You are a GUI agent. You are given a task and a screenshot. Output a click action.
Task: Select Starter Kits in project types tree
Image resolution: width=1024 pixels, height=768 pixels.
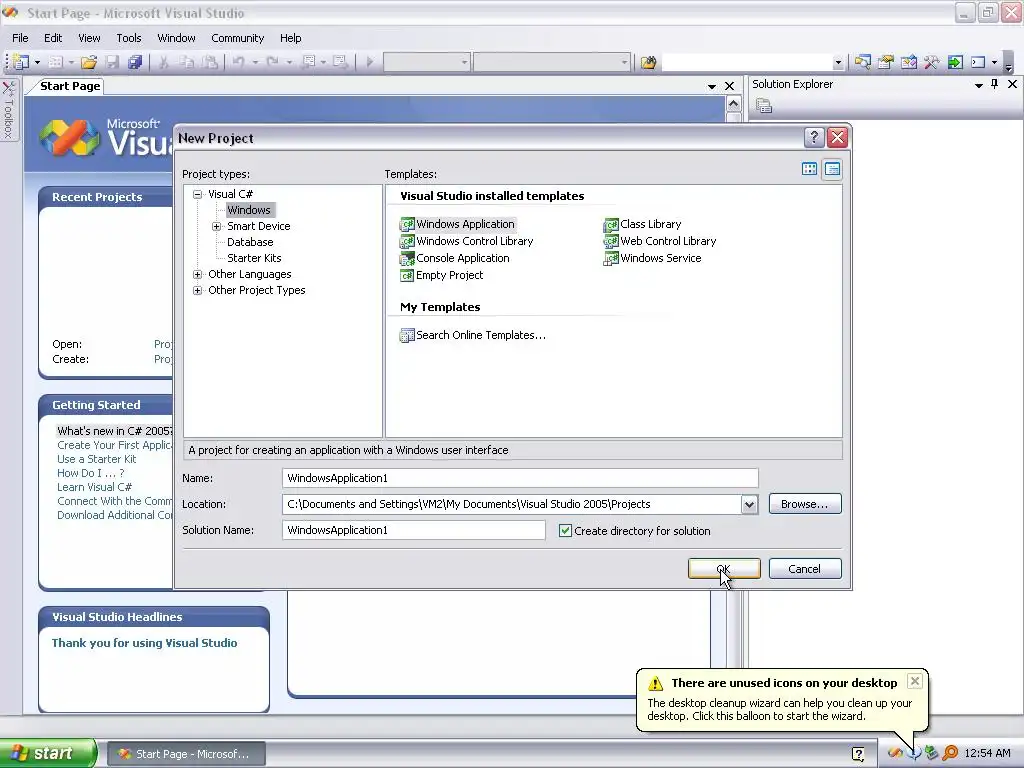[x=254, y=258]
